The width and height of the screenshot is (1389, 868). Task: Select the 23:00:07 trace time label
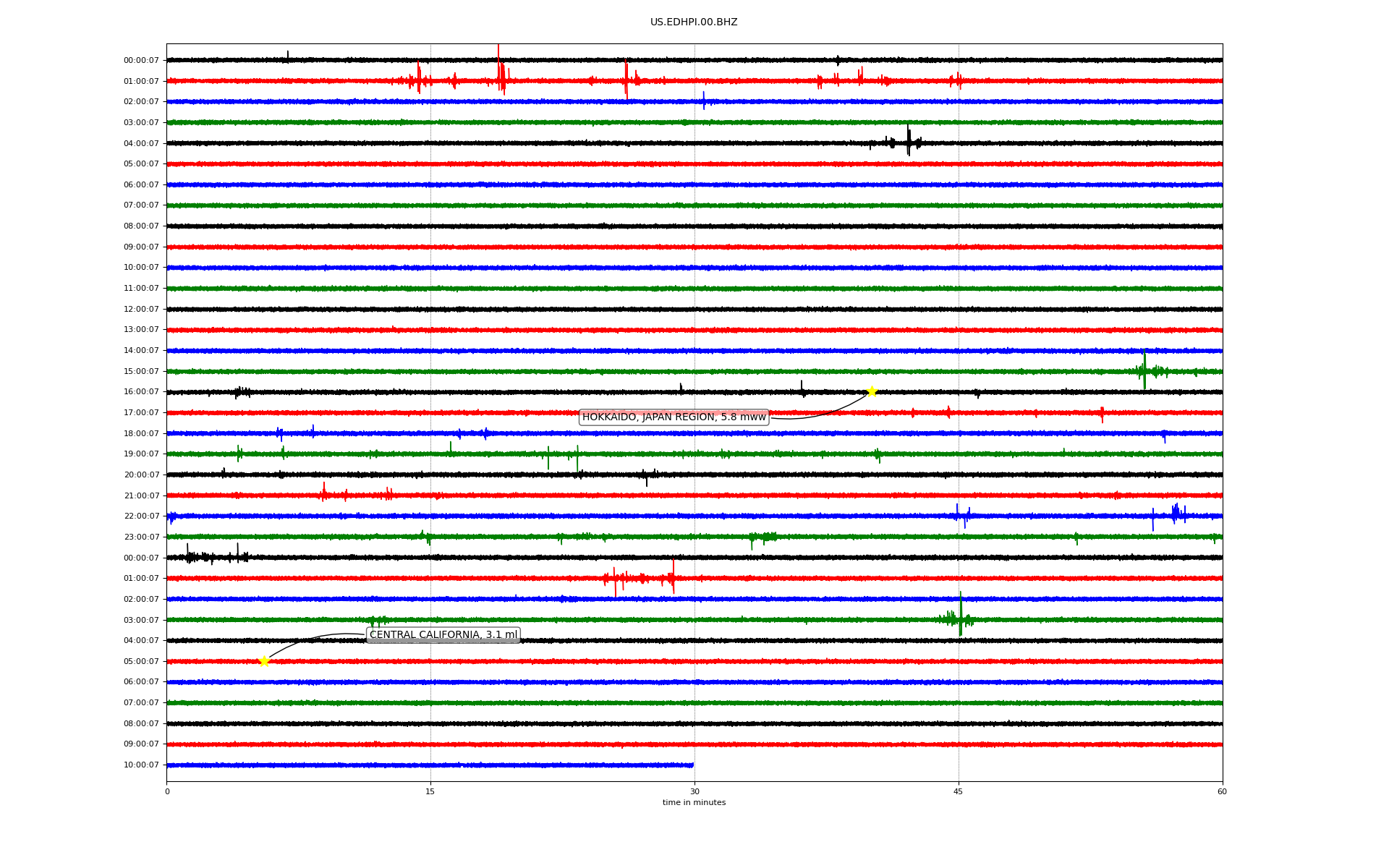141,537
